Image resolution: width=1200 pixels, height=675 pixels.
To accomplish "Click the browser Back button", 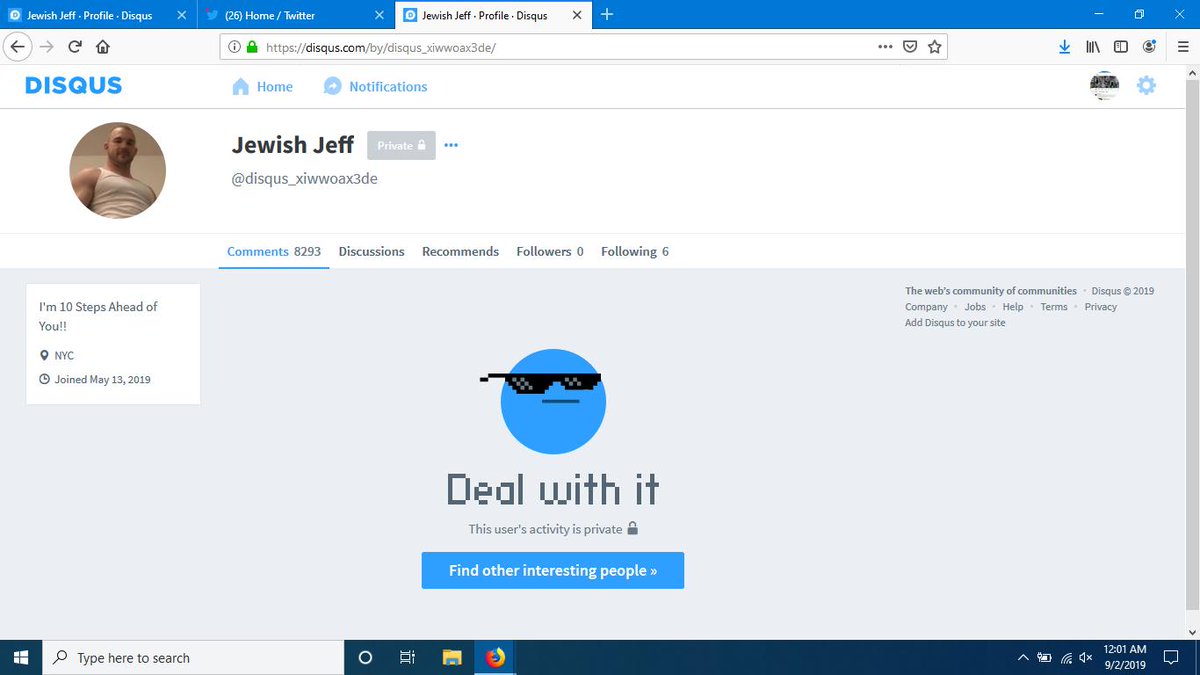I will pyautogui.click(x=19, y=46).
